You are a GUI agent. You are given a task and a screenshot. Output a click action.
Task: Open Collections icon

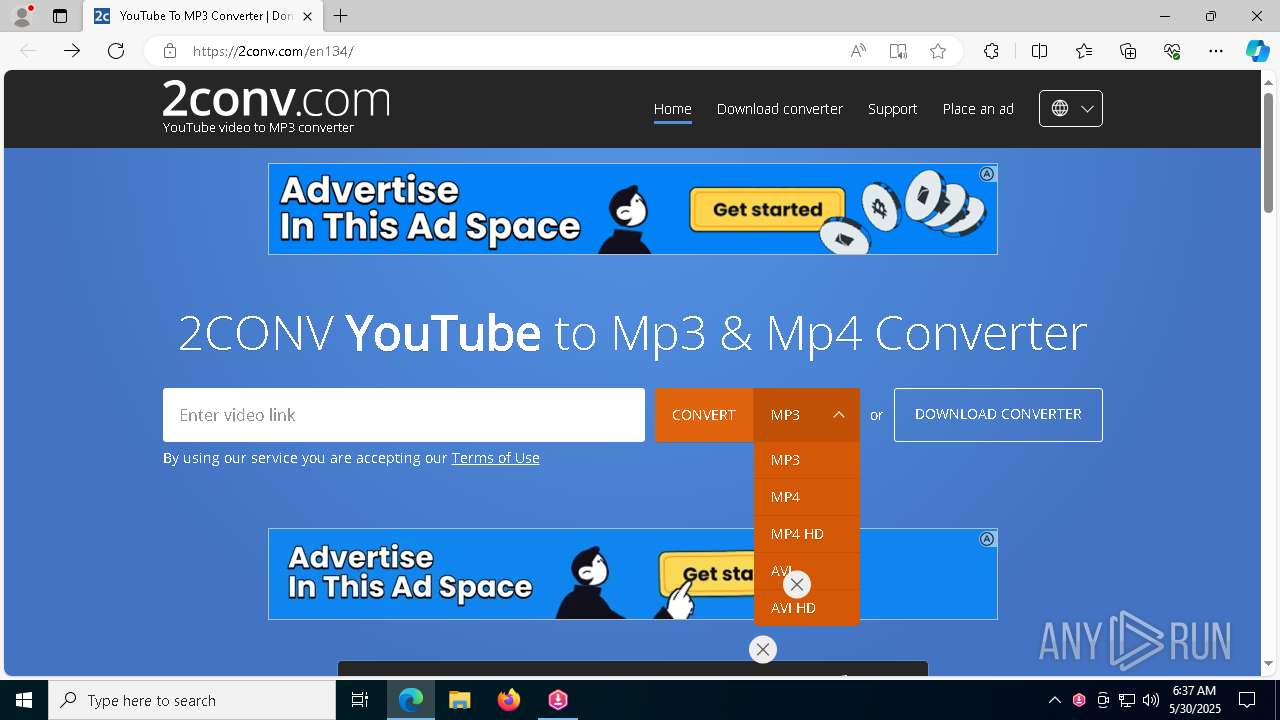click(x=1128, y=51)
